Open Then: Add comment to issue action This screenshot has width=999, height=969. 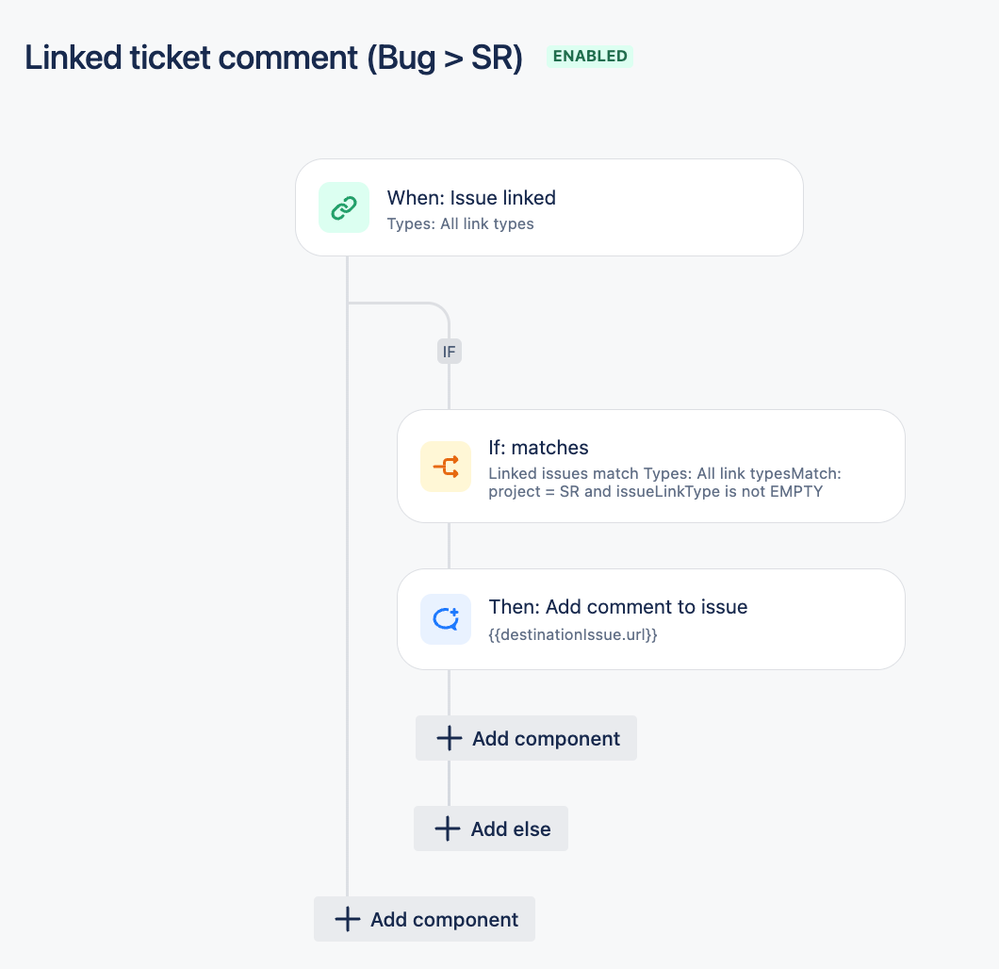[651, 619]
